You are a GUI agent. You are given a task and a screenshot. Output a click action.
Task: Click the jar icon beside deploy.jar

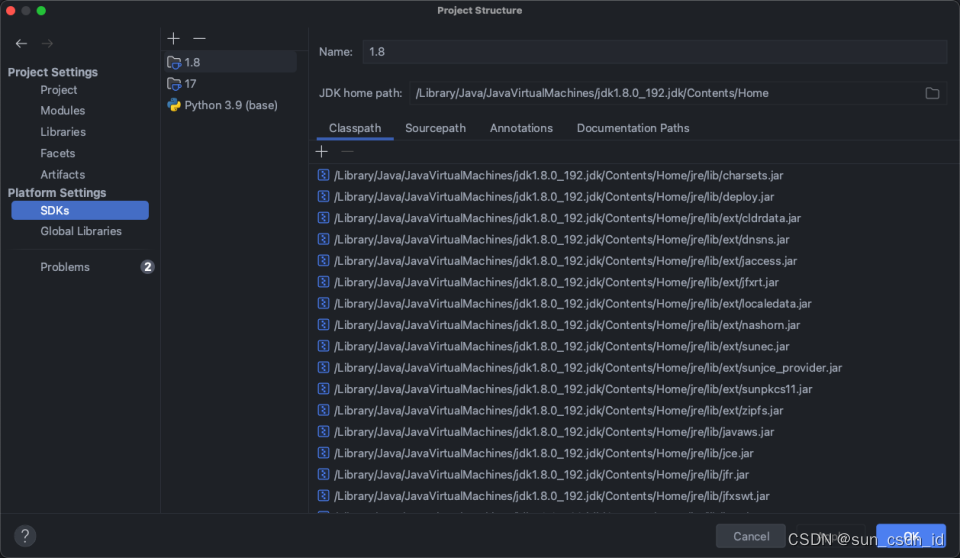pos(323,197)
